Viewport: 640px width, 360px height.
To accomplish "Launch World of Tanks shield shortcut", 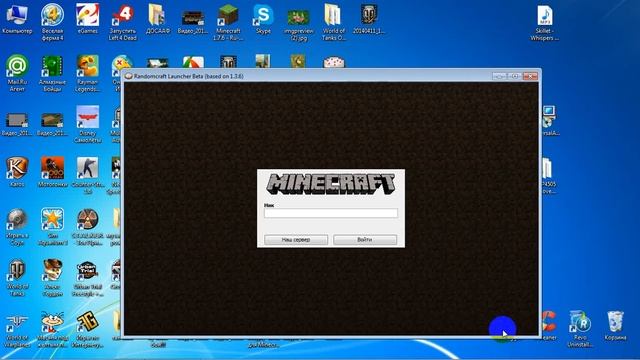I will click(x=17, y=278).
